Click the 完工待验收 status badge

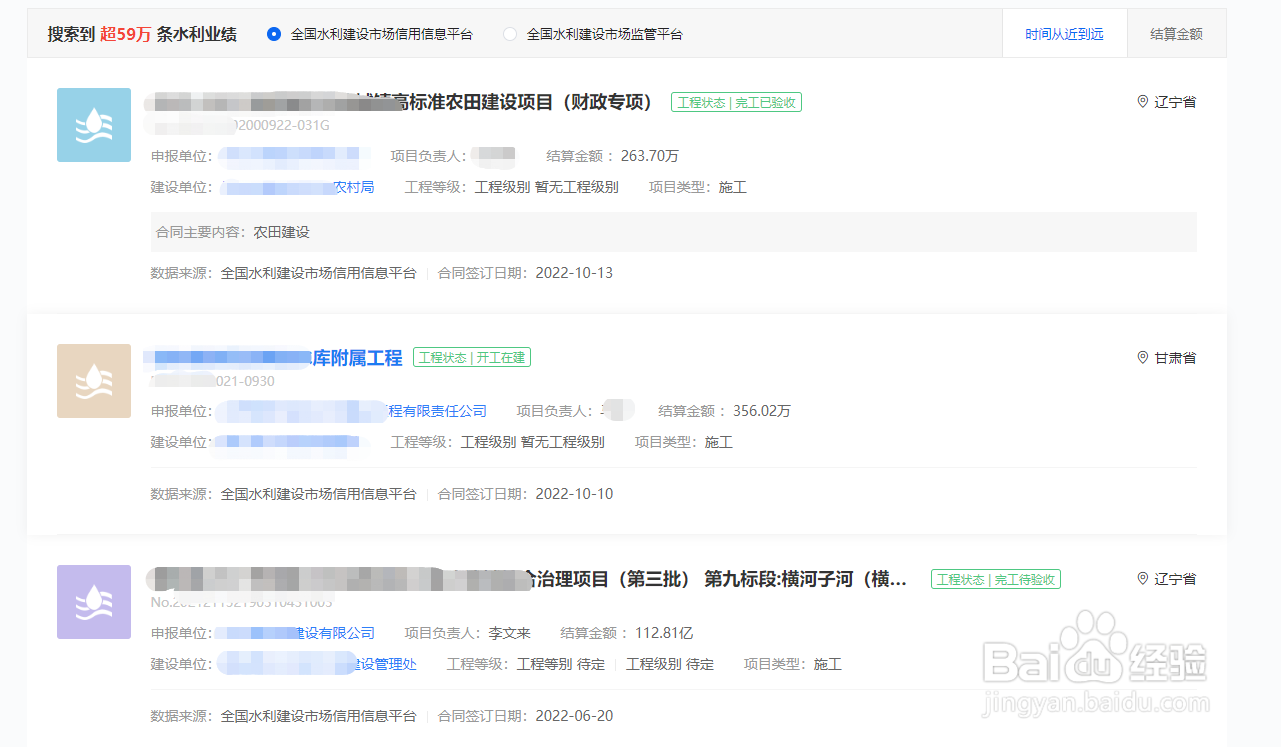tap(995, 578)
